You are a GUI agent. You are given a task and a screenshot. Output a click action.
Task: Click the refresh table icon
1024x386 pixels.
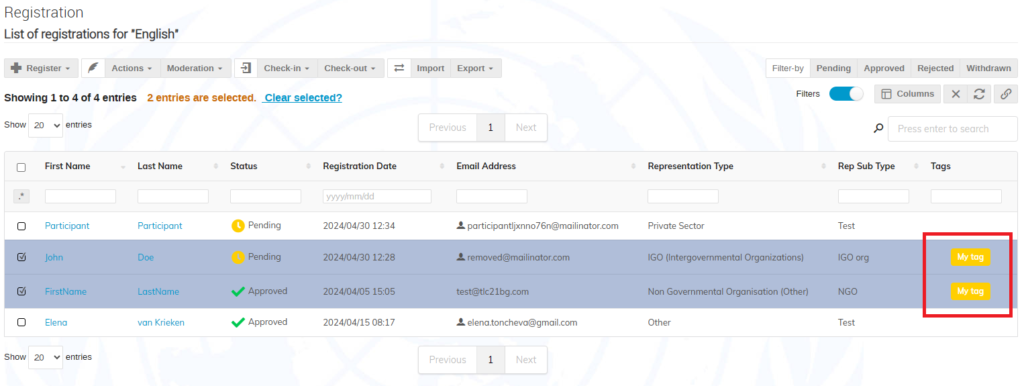pyautogui.click(x=979, y=94)
